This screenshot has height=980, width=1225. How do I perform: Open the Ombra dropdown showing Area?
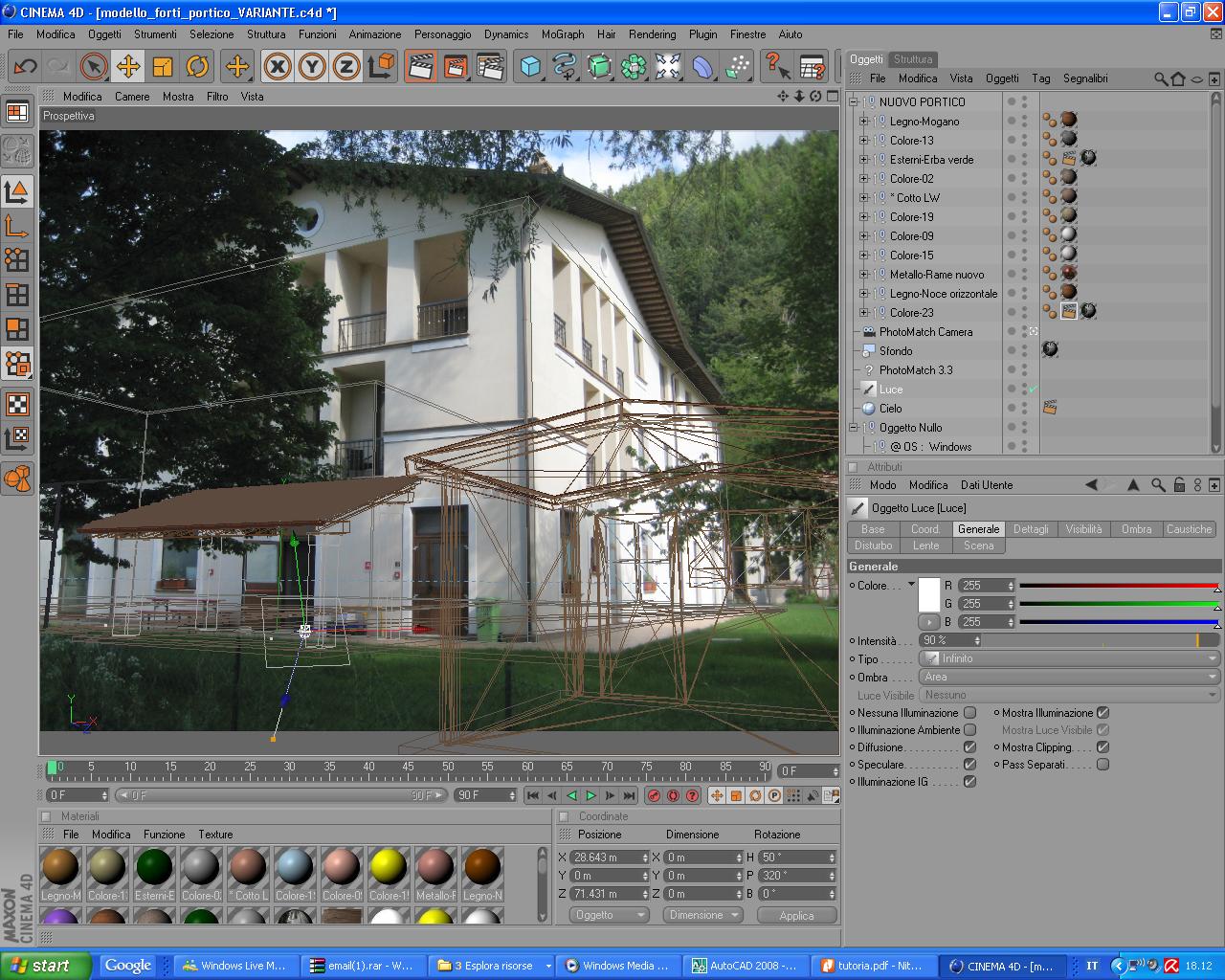(x=1069, y=677)
